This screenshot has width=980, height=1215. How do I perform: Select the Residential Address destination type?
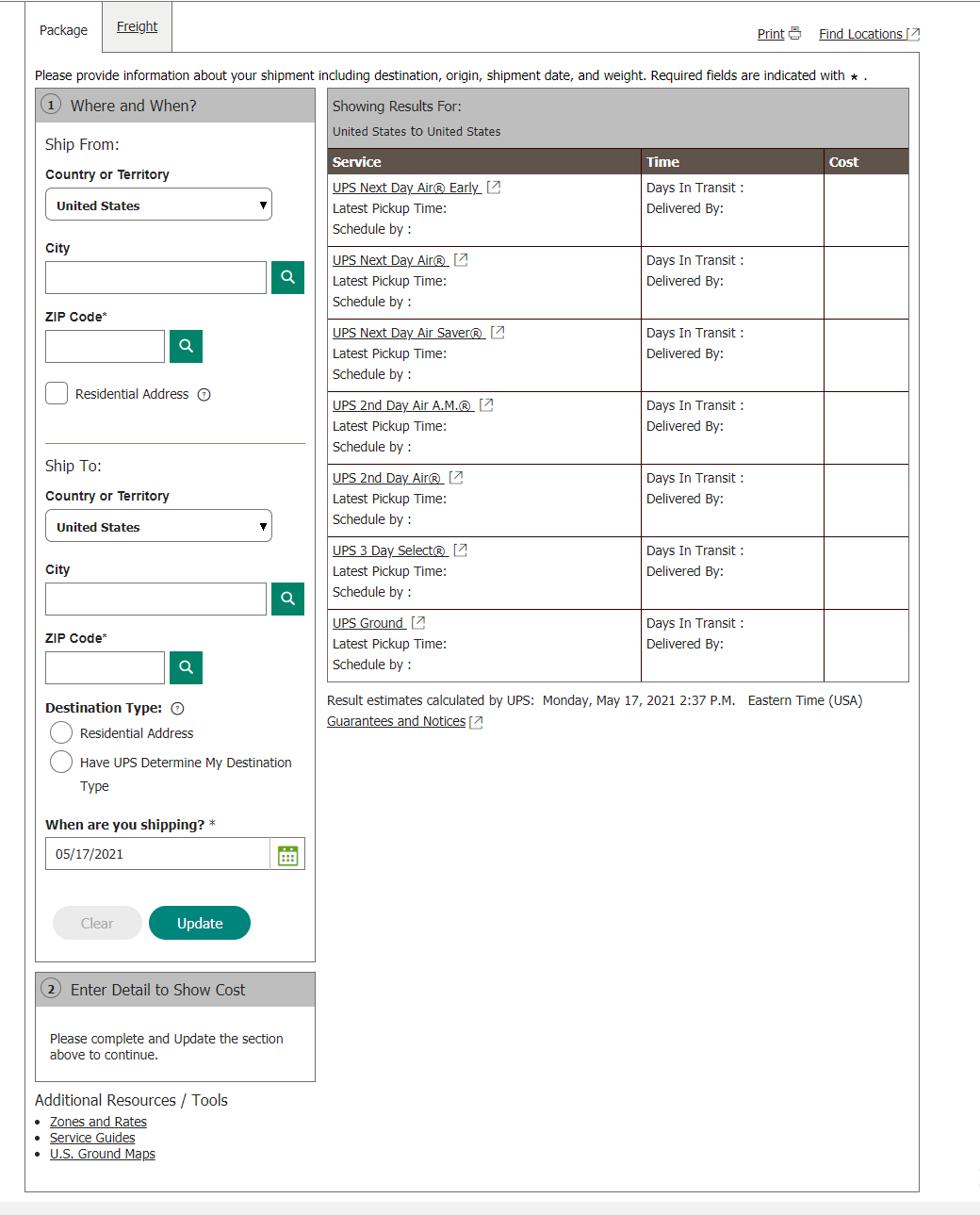coord(60,732)
